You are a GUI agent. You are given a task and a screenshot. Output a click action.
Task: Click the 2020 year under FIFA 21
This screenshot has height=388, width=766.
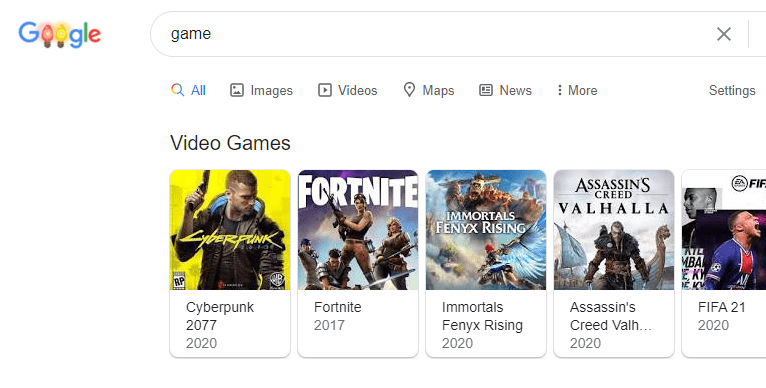(x=713, y=325)
